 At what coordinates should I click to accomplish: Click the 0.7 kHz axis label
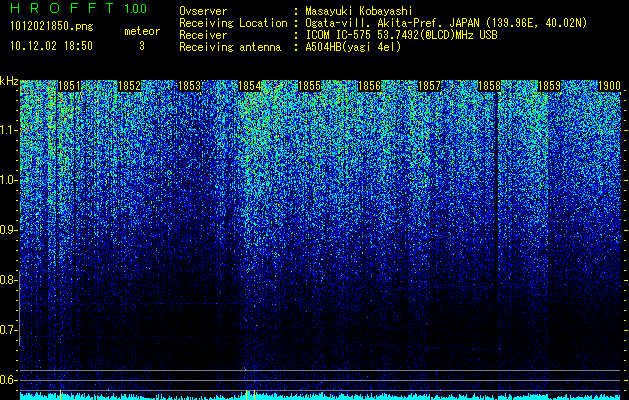click(9, 330)
